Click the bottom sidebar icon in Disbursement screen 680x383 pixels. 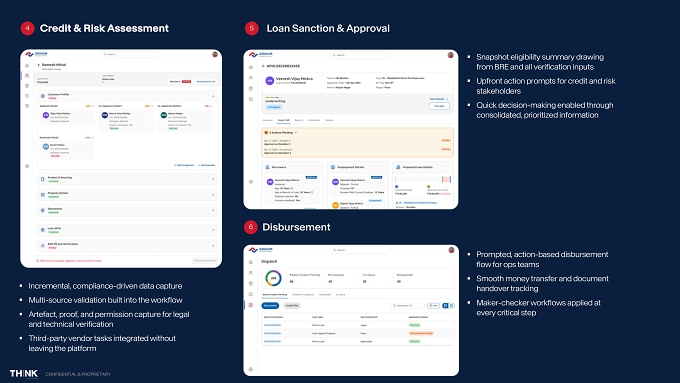[251, 370]
